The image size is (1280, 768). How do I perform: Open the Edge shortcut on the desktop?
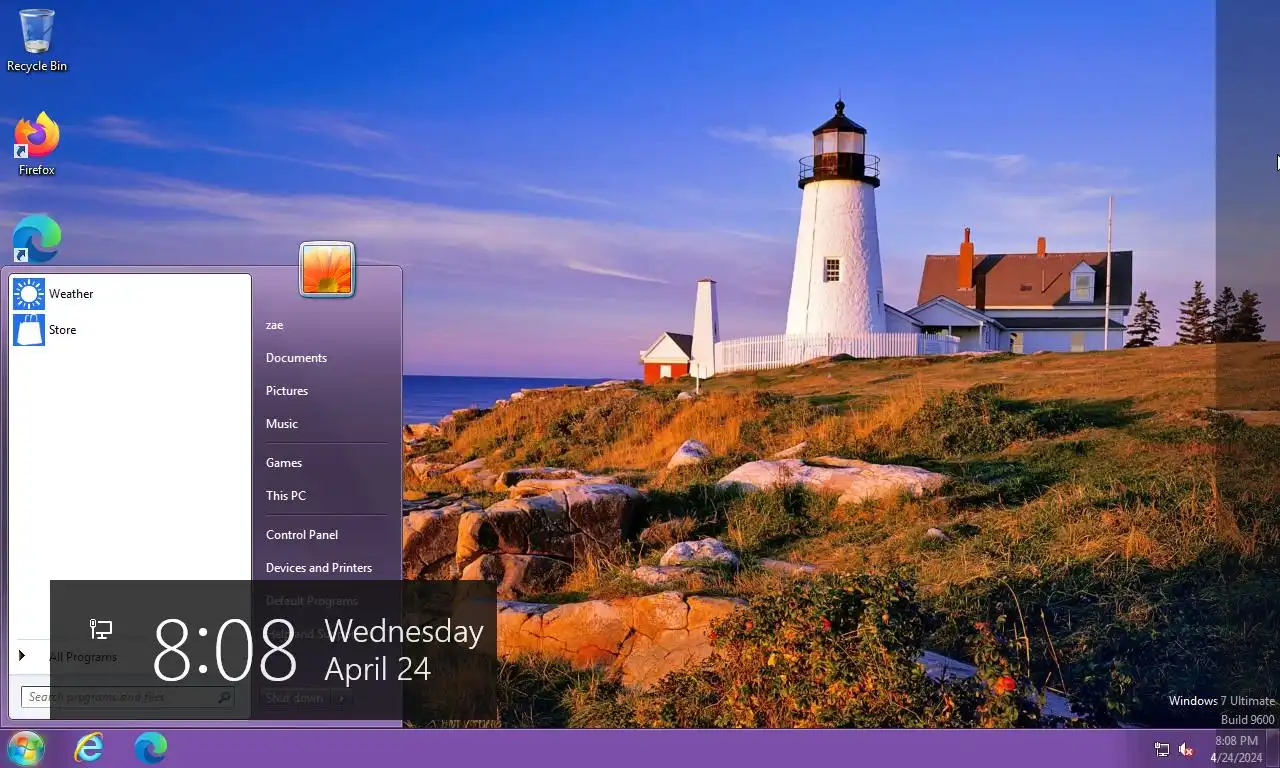[x=37, y=239]
